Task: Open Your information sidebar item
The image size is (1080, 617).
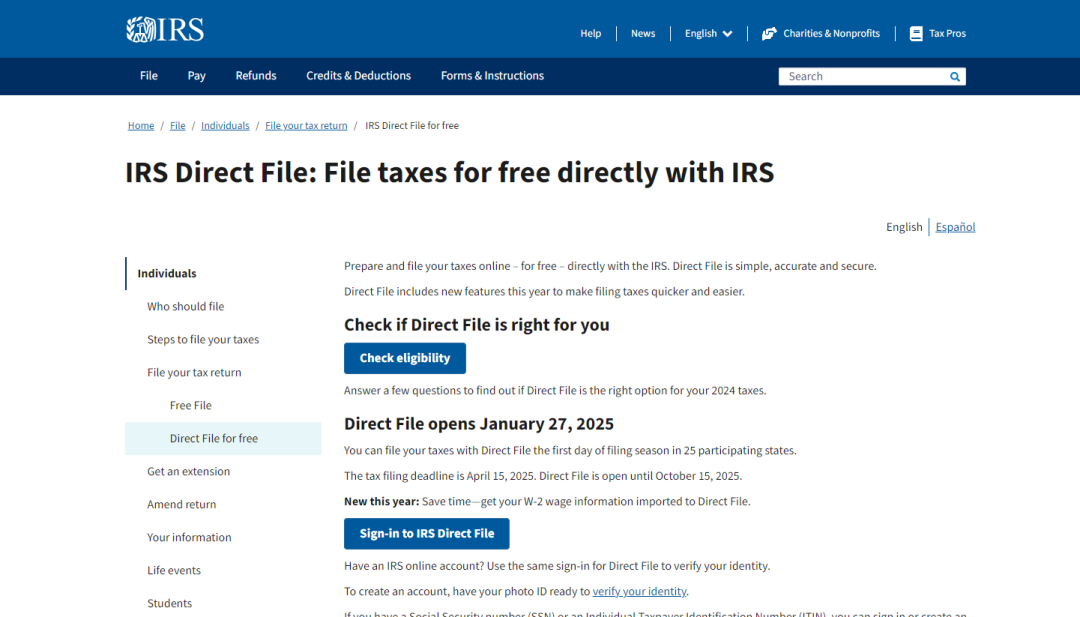Action: click(x=189, y=537)
